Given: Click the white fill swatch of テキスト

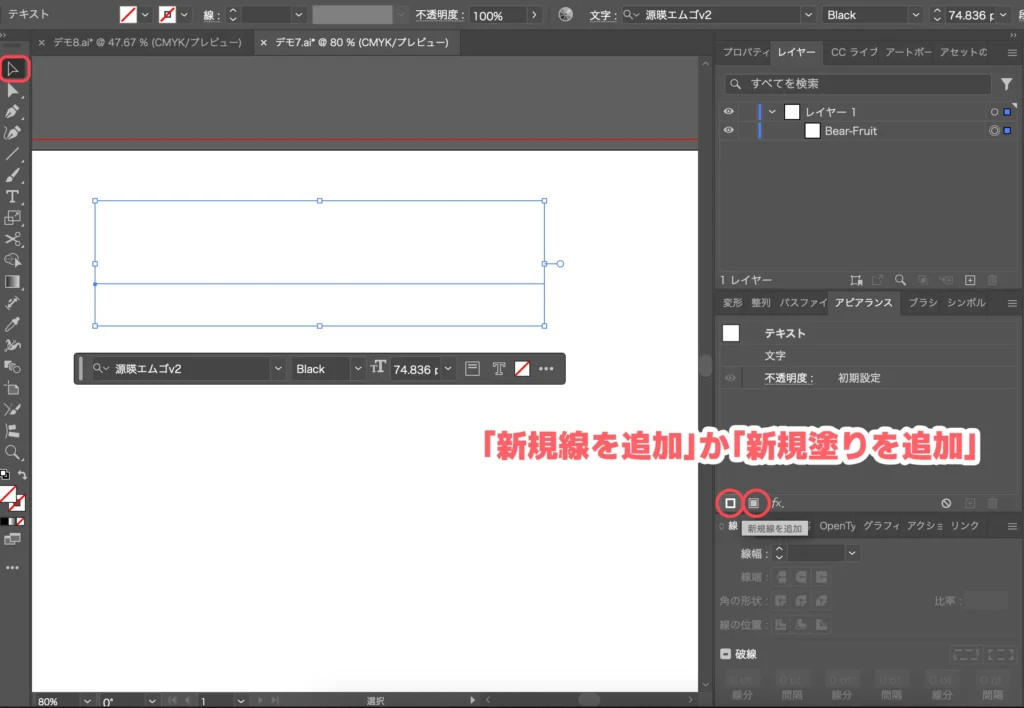Looking at the screenshot, I should (x=729, y=333).
